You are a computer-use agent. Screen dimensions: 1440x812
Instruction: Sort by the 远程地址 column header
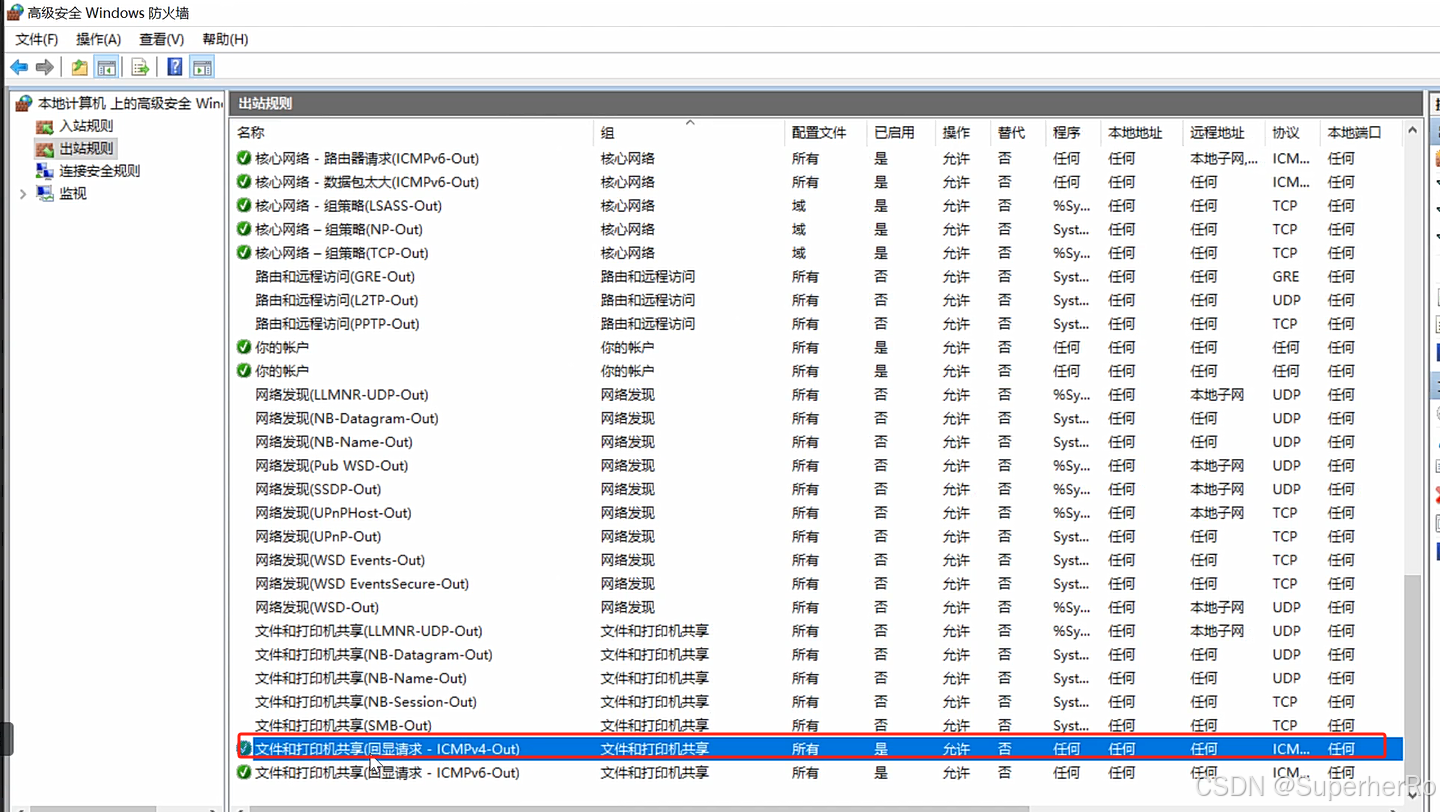click(1224, 132)
